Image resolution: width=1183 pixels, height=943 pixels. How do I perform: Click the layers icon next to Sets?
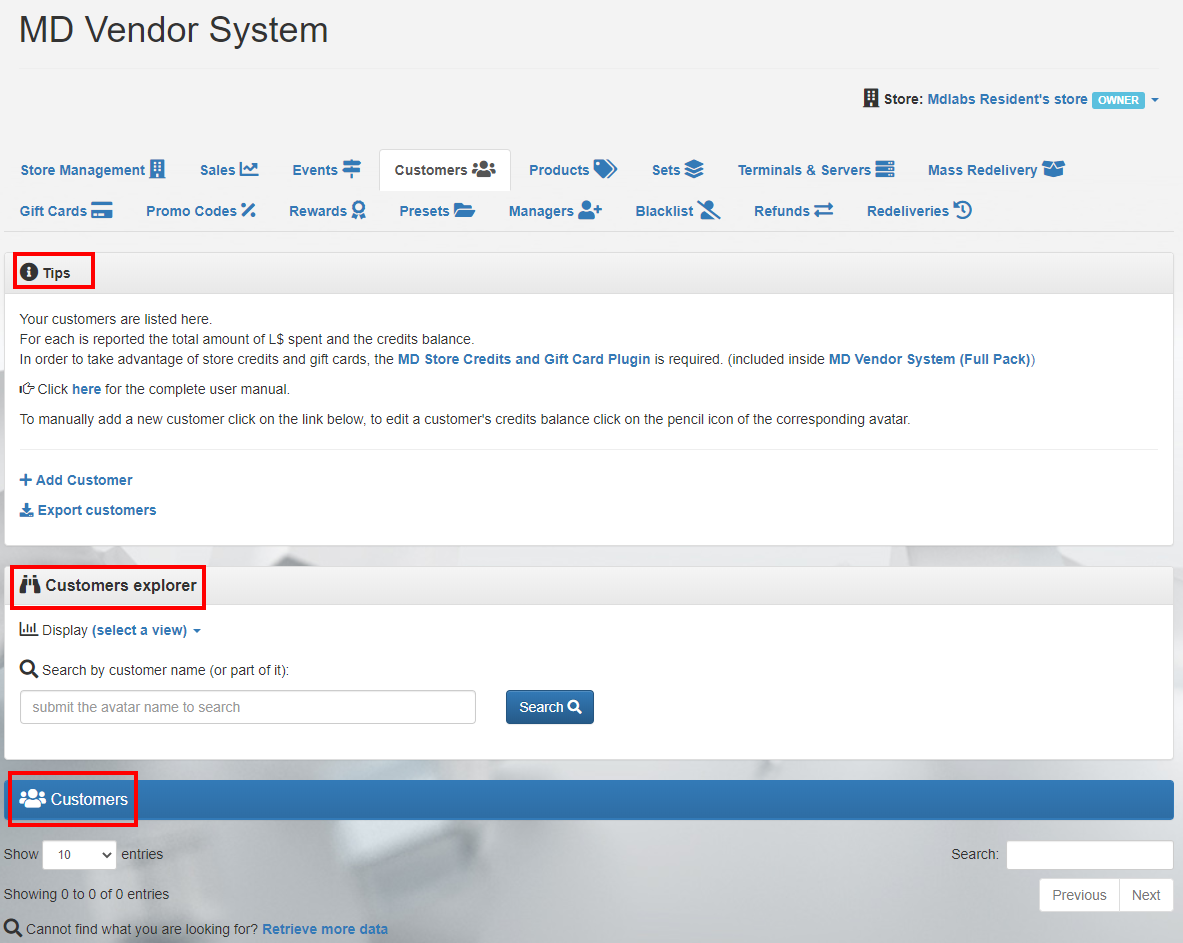694,169
